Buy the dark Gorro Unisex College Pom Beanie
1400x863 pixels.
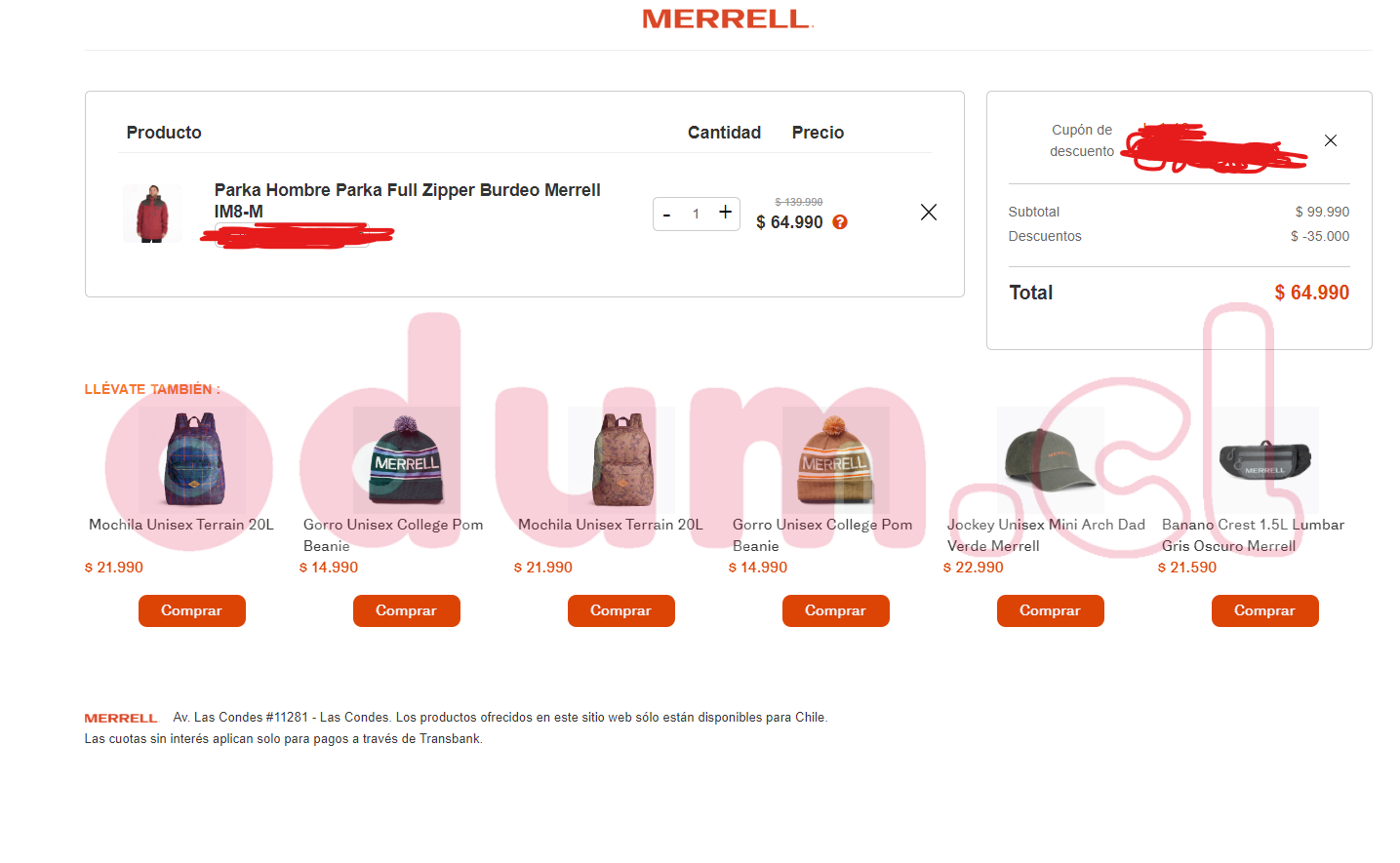(x=407, y=610)
